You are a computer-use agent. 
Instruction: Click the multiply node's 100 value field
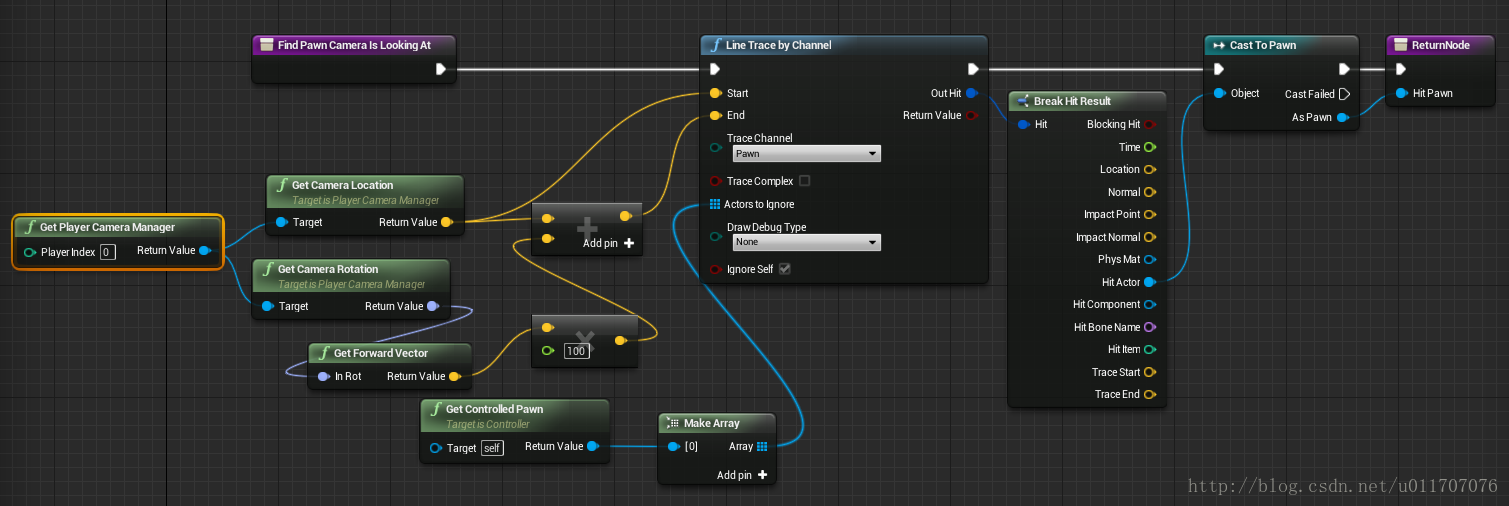576,351
